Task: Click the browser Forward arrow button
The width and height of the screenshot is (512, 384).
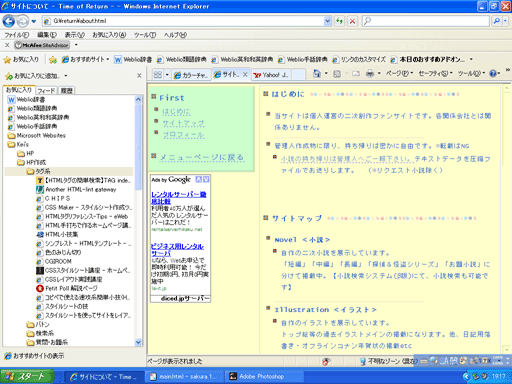Action: point(23,21)
